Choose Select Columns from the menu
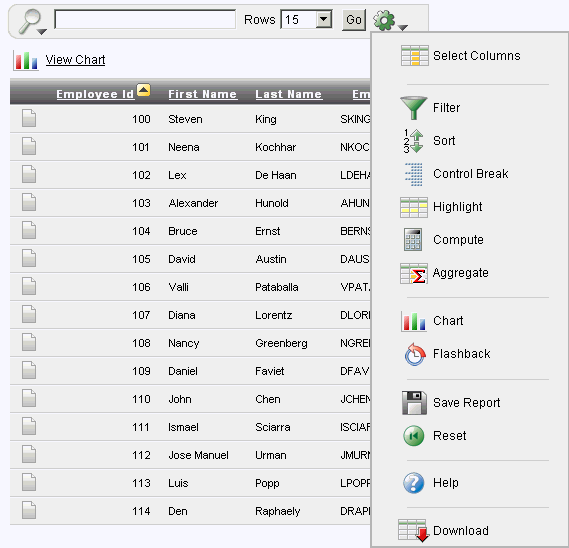This screenshot has height=548, width=569. (477, 56)
